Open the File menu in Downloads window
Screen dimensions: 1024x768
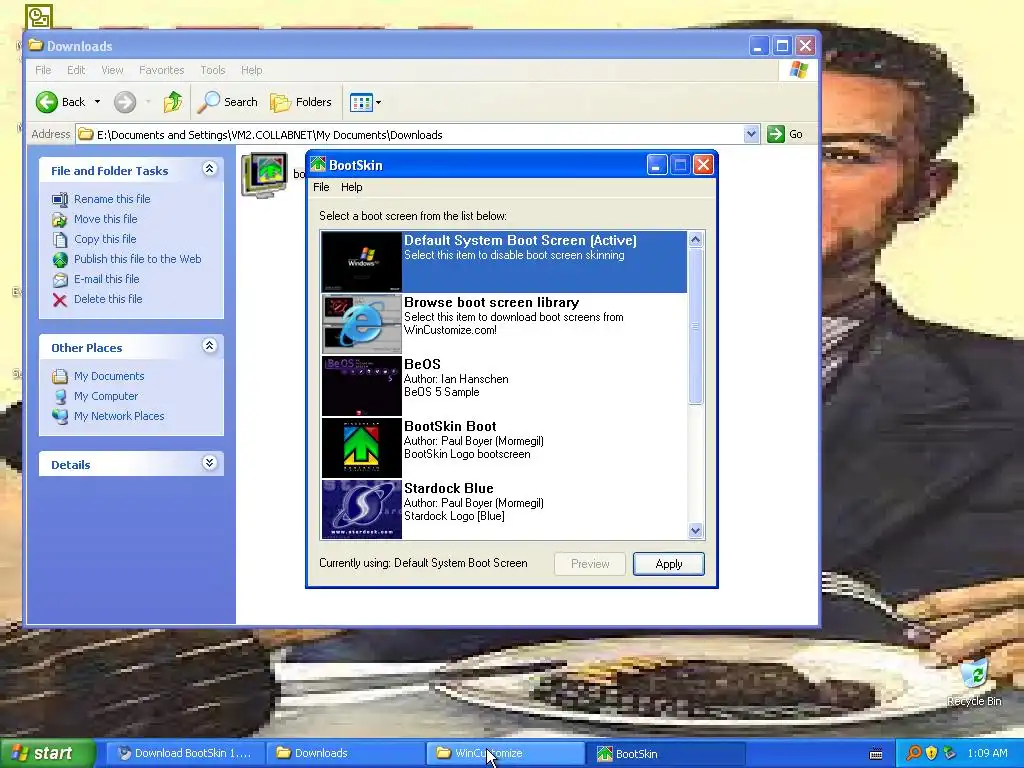point(43,70)
